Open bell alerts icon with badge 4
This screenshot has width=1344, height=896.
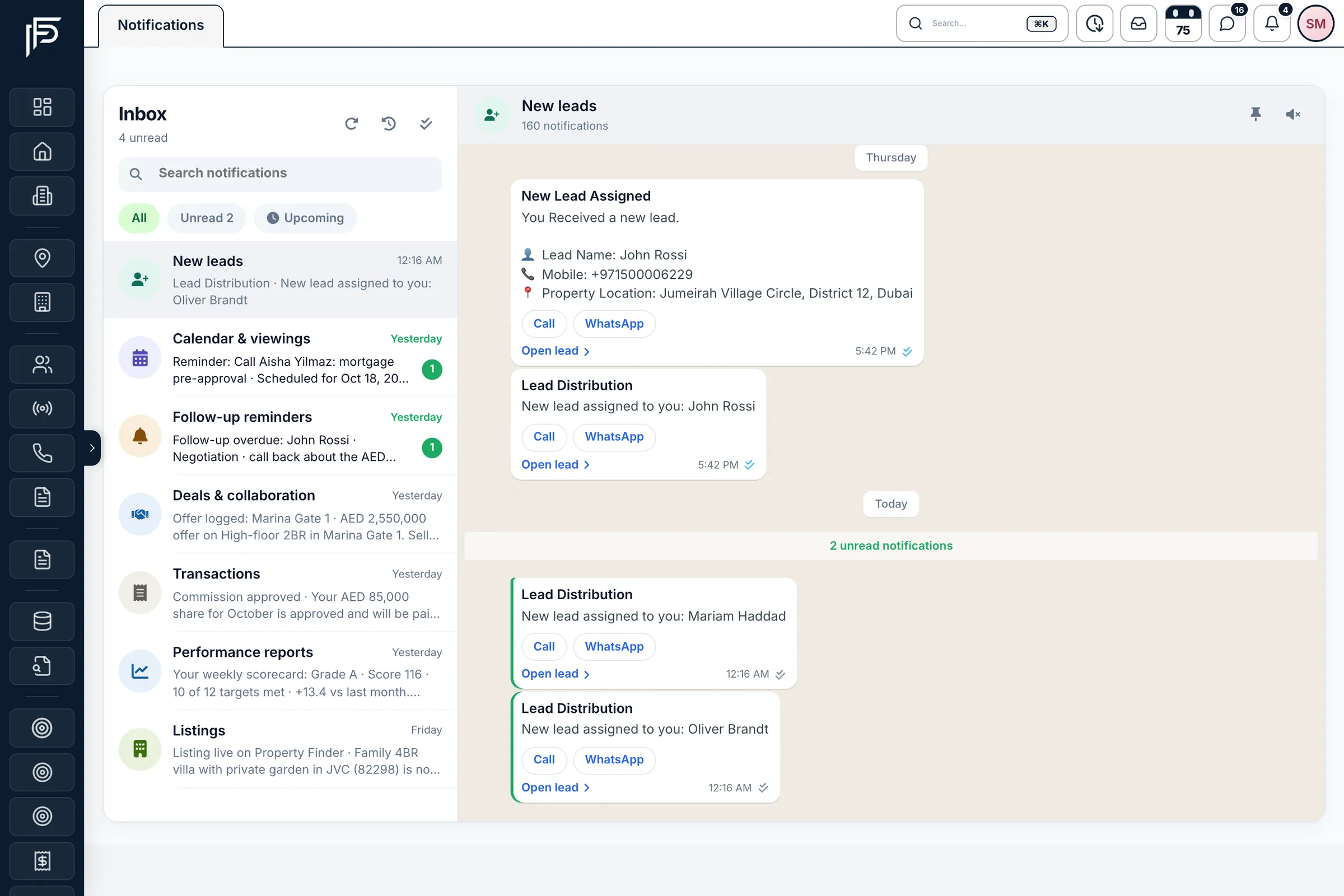1271,24
